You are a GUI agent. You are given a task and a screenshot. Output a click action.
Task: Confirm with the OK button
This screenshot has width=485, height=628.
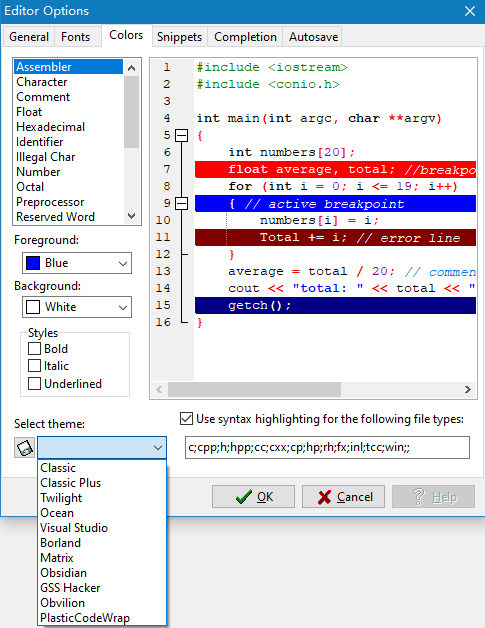click(x=253, y=497)
